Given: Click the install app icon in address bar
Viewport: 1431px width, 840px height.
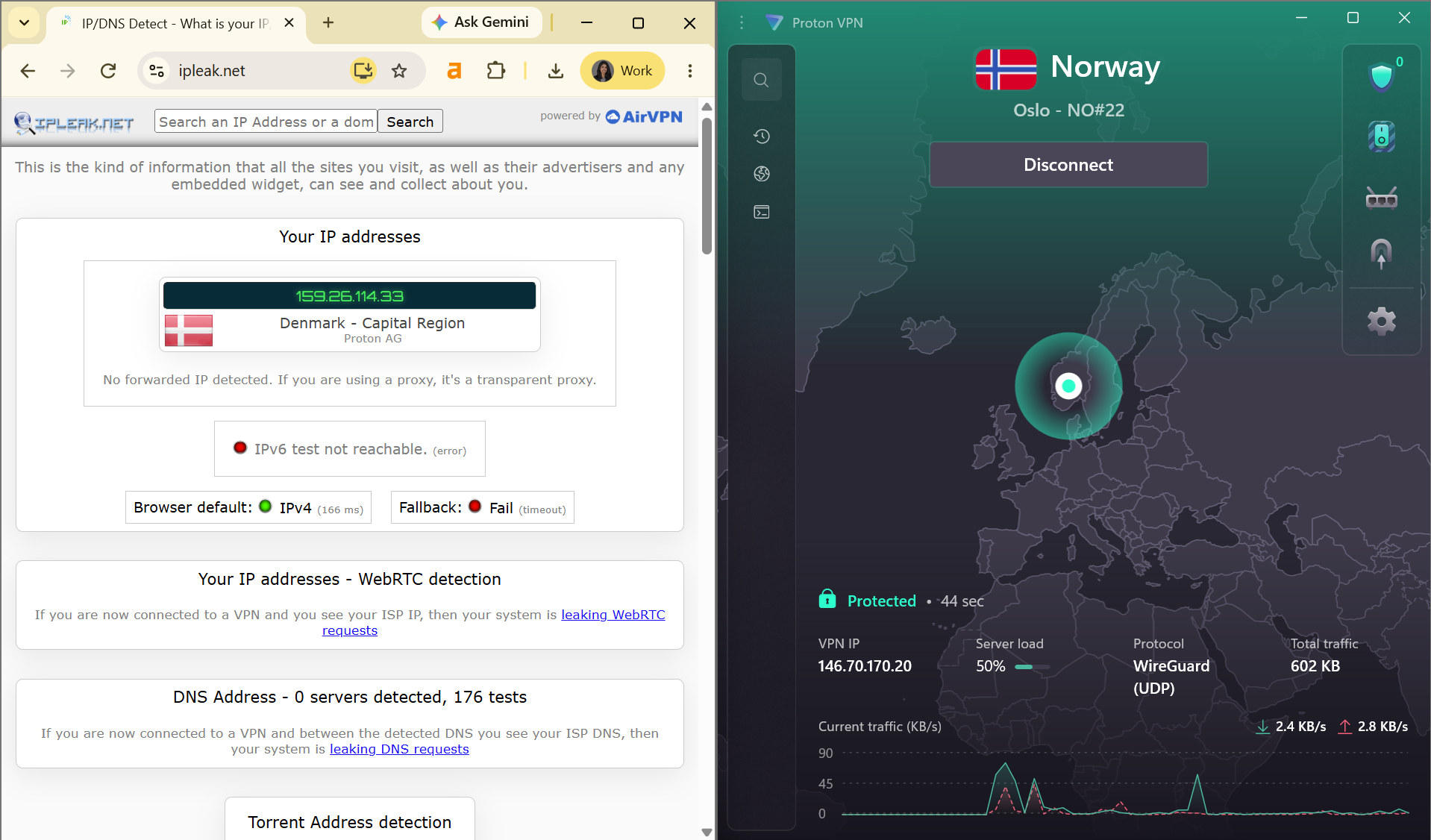Looking at the screenshot, I should [x=363, y=71].
